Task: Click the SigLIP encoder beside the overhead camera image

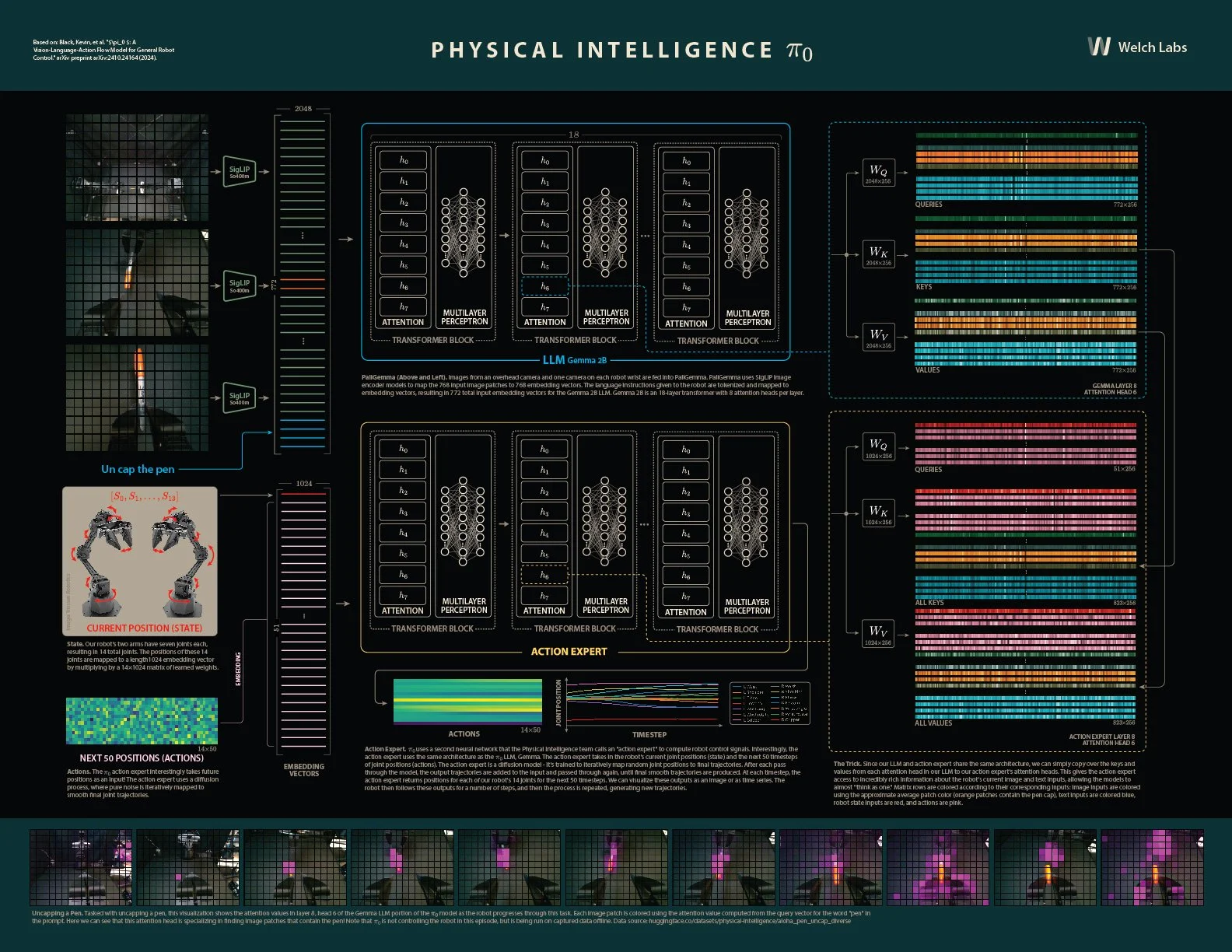Action: (x=240, y=172)
